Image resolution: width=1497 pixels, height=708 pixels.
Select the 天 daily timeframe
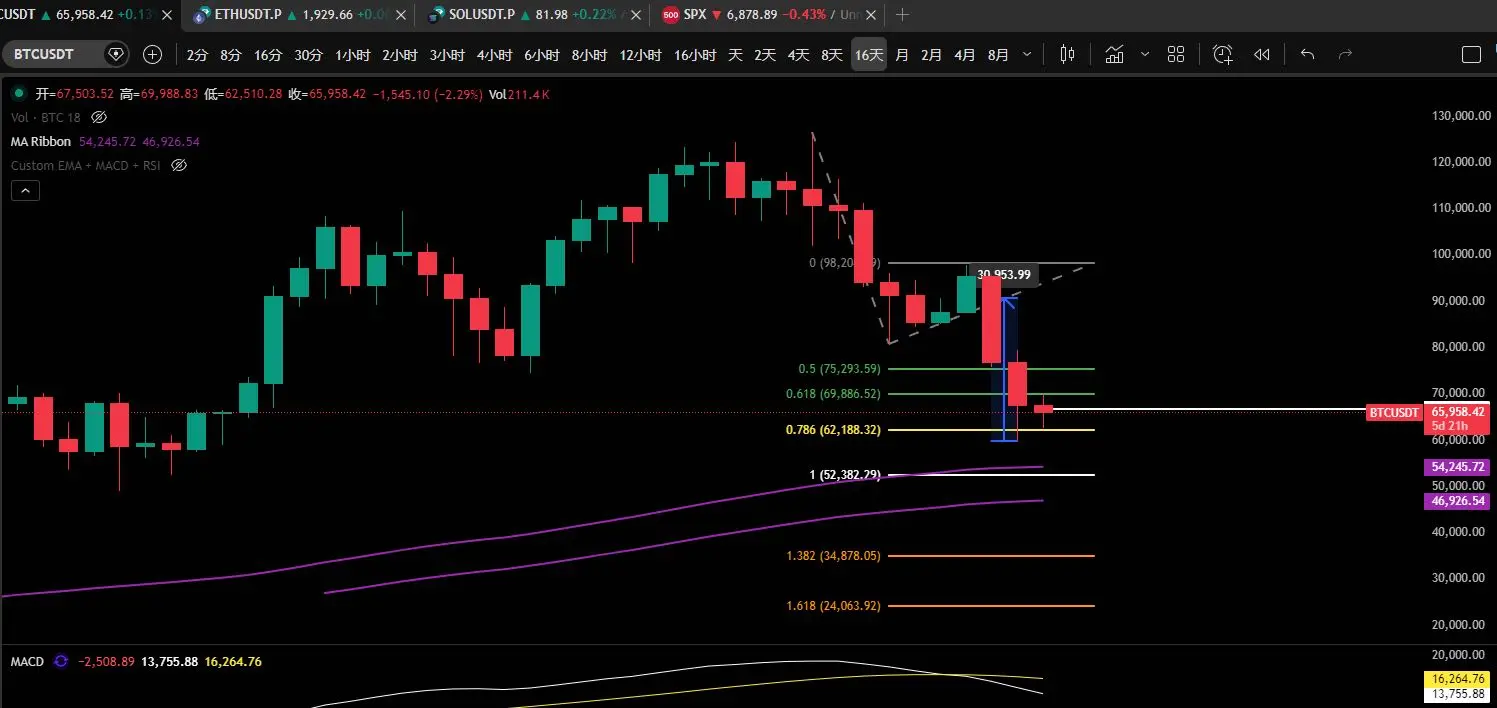coord(735,55)
